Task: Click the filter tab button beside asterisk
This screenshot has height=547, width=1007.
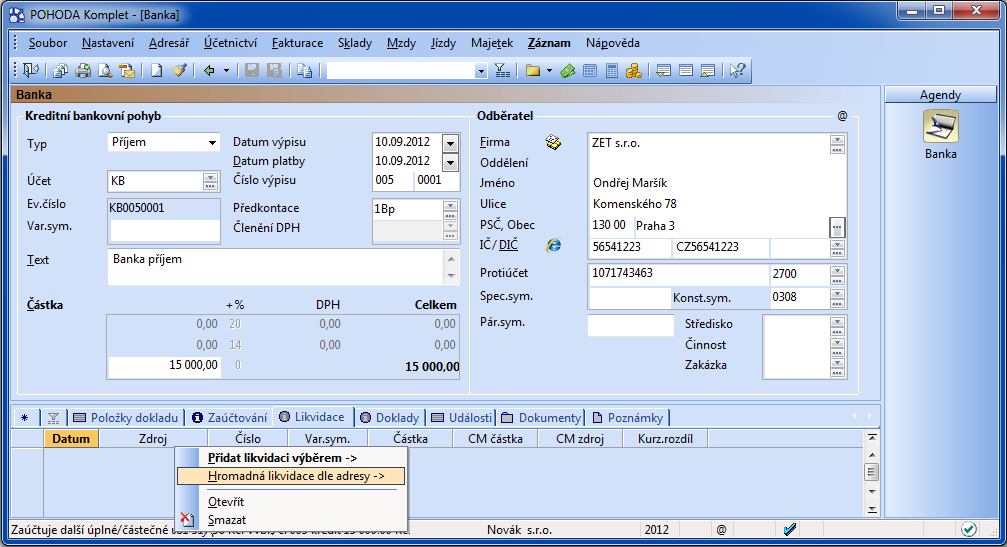Action: click(x=53, y=418)
